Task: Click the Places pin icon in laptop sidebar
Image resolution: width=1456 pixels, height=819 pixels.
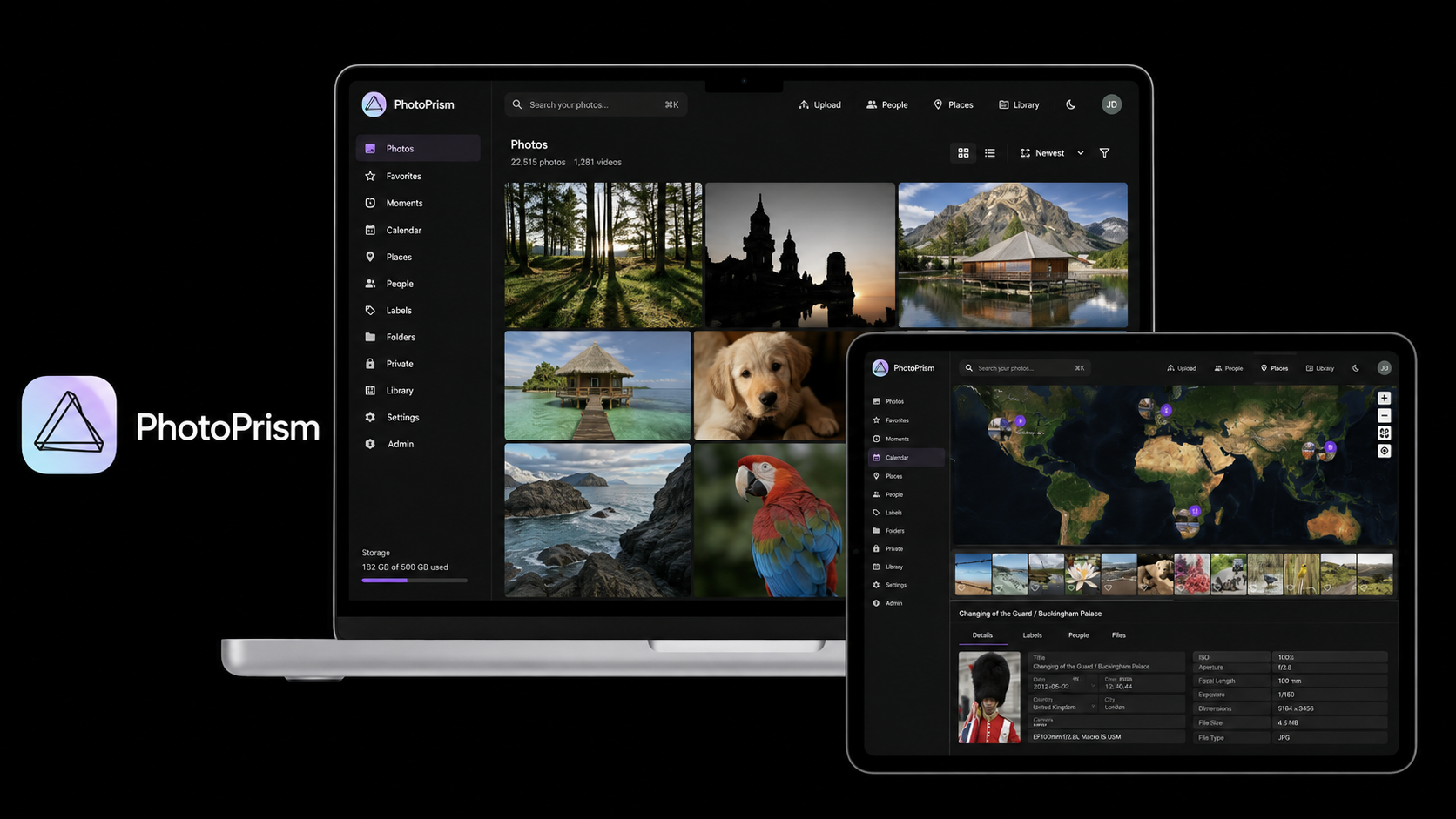Action: (370, 257)
